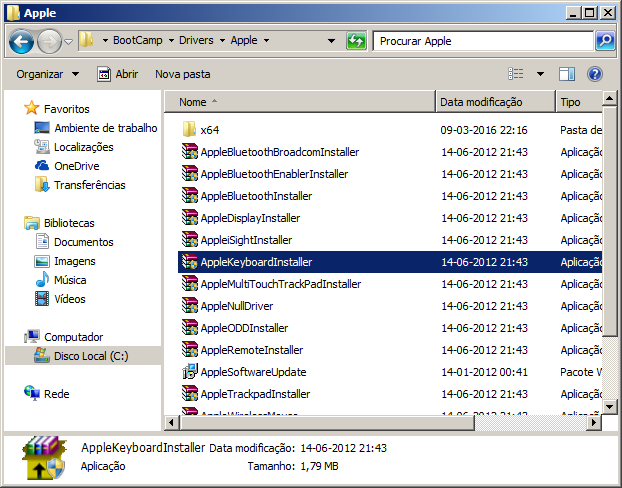Open recent locations dropdown beside Forward button

pyautogui.click(x=69, y=41)
